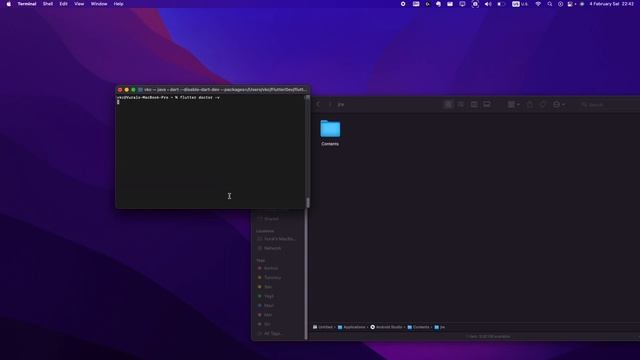This screenshot has width=640, height=360.
Task: Click jre in the Finder path bar
Action: pyautogui.click(x=440, y=327)
